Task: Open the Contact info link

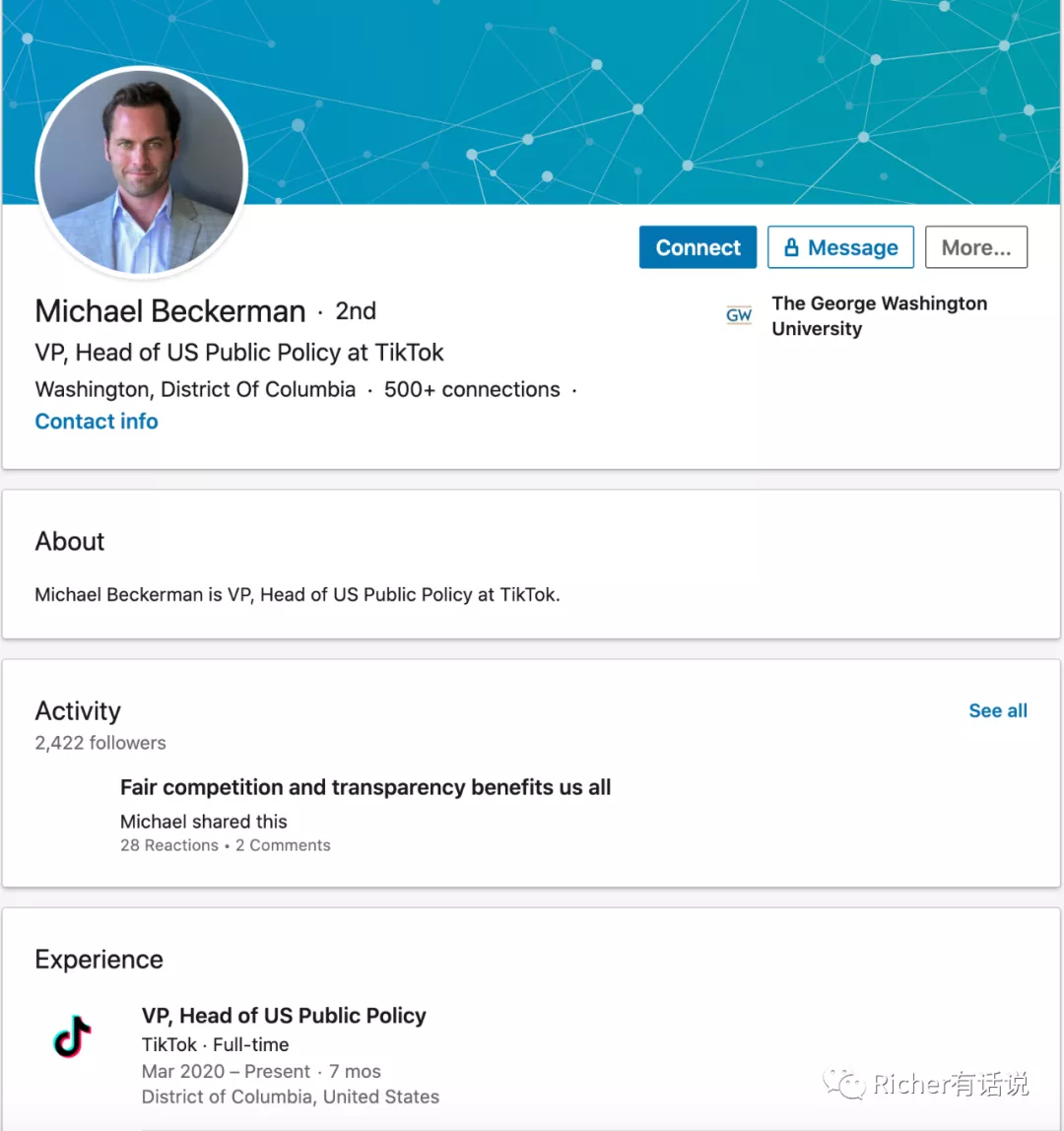Action: (x=97, y=422)
